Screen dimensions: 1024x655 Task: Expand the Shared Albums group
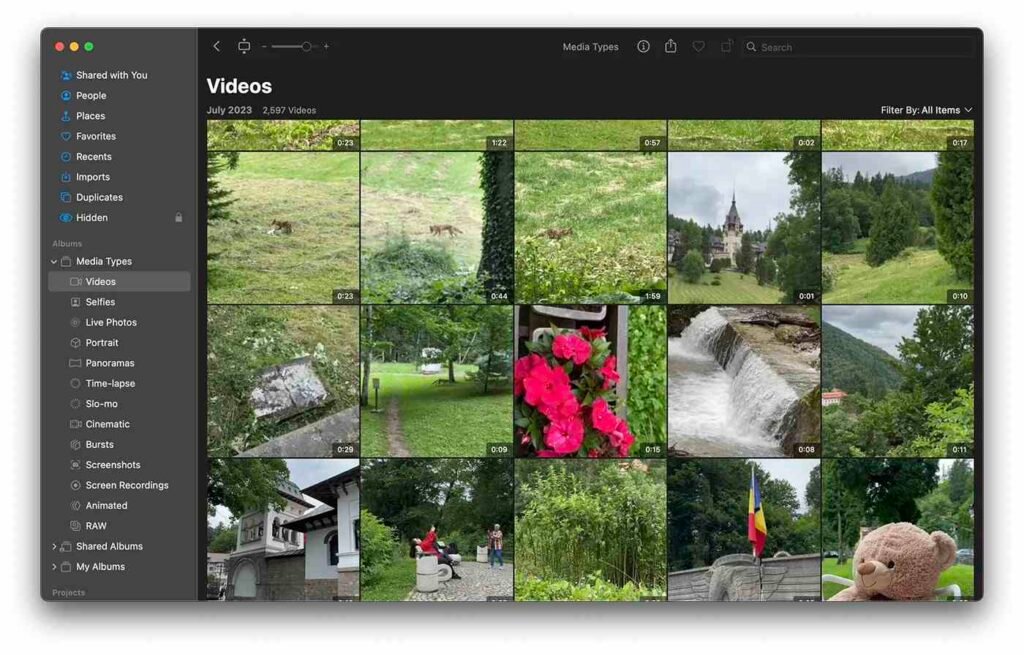point(54,547)
